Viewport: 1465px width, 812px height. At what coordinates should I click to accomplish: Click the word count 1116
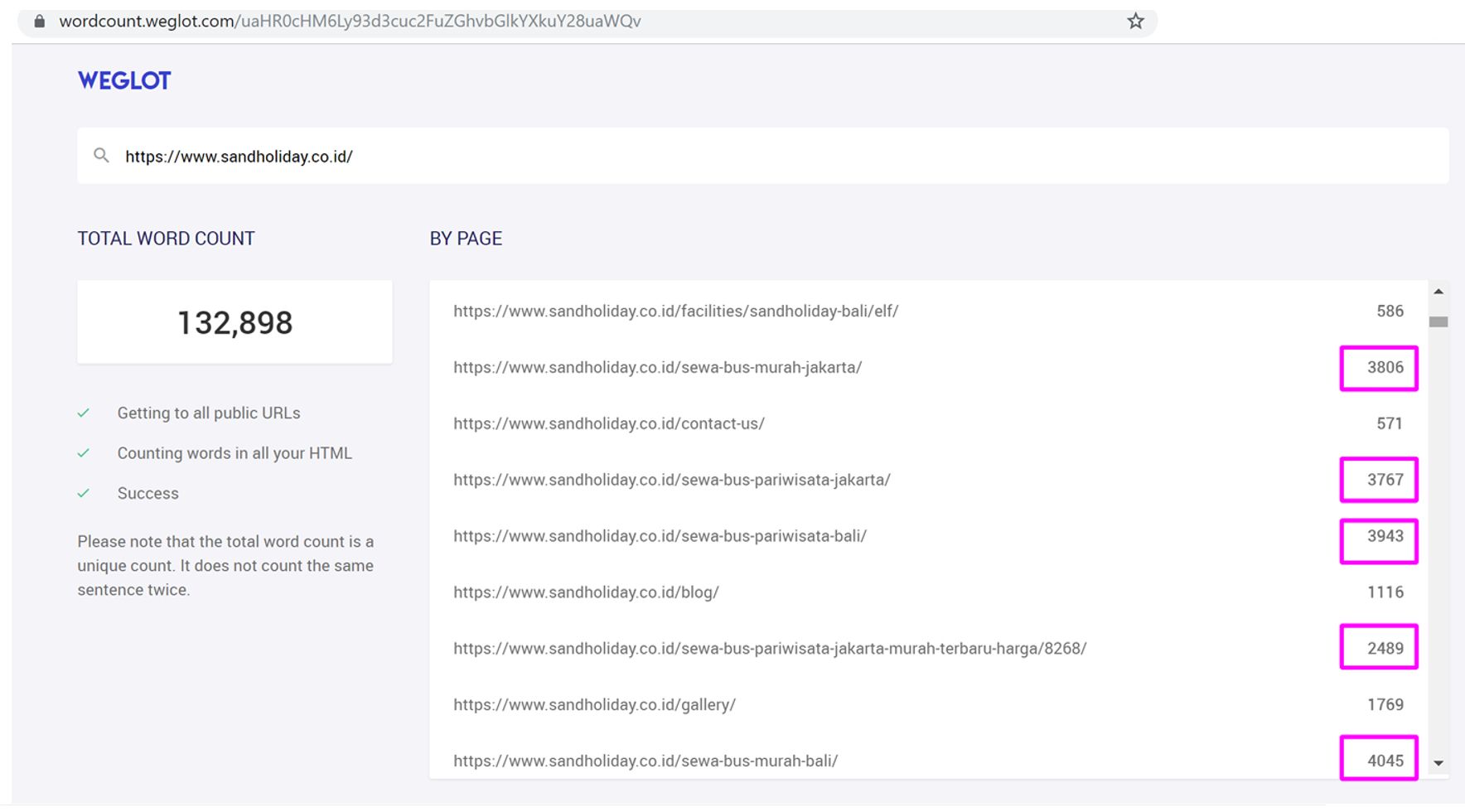1385,592
